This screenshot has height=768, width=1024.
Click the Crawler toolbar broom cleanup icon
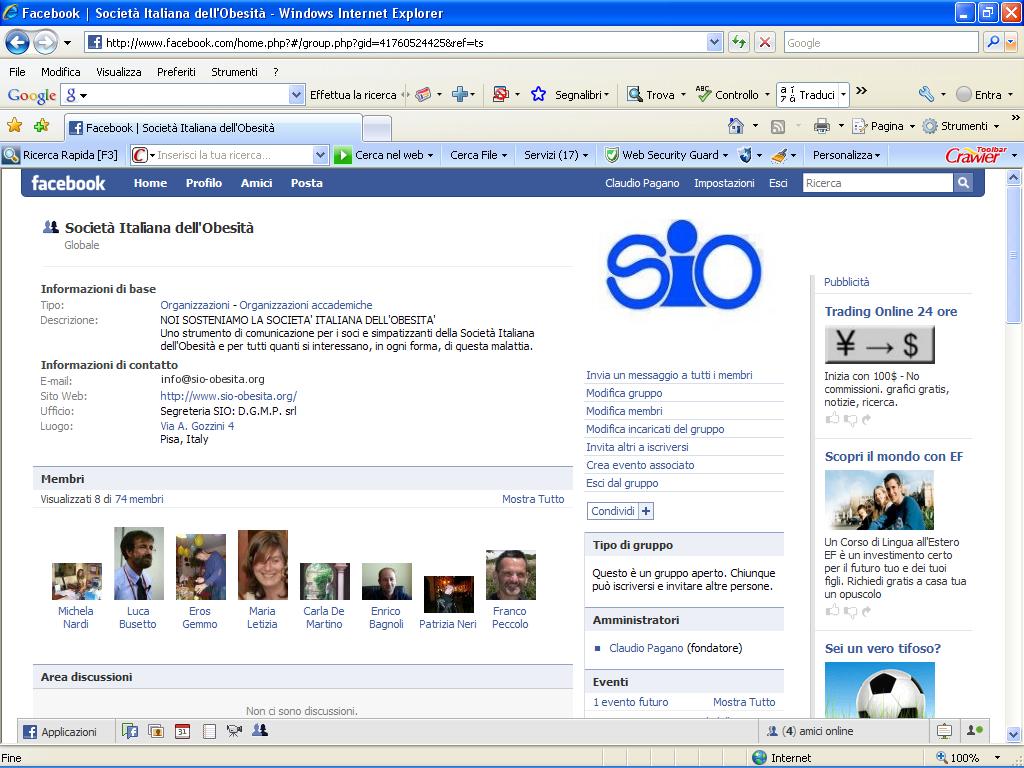pos(778,155)
